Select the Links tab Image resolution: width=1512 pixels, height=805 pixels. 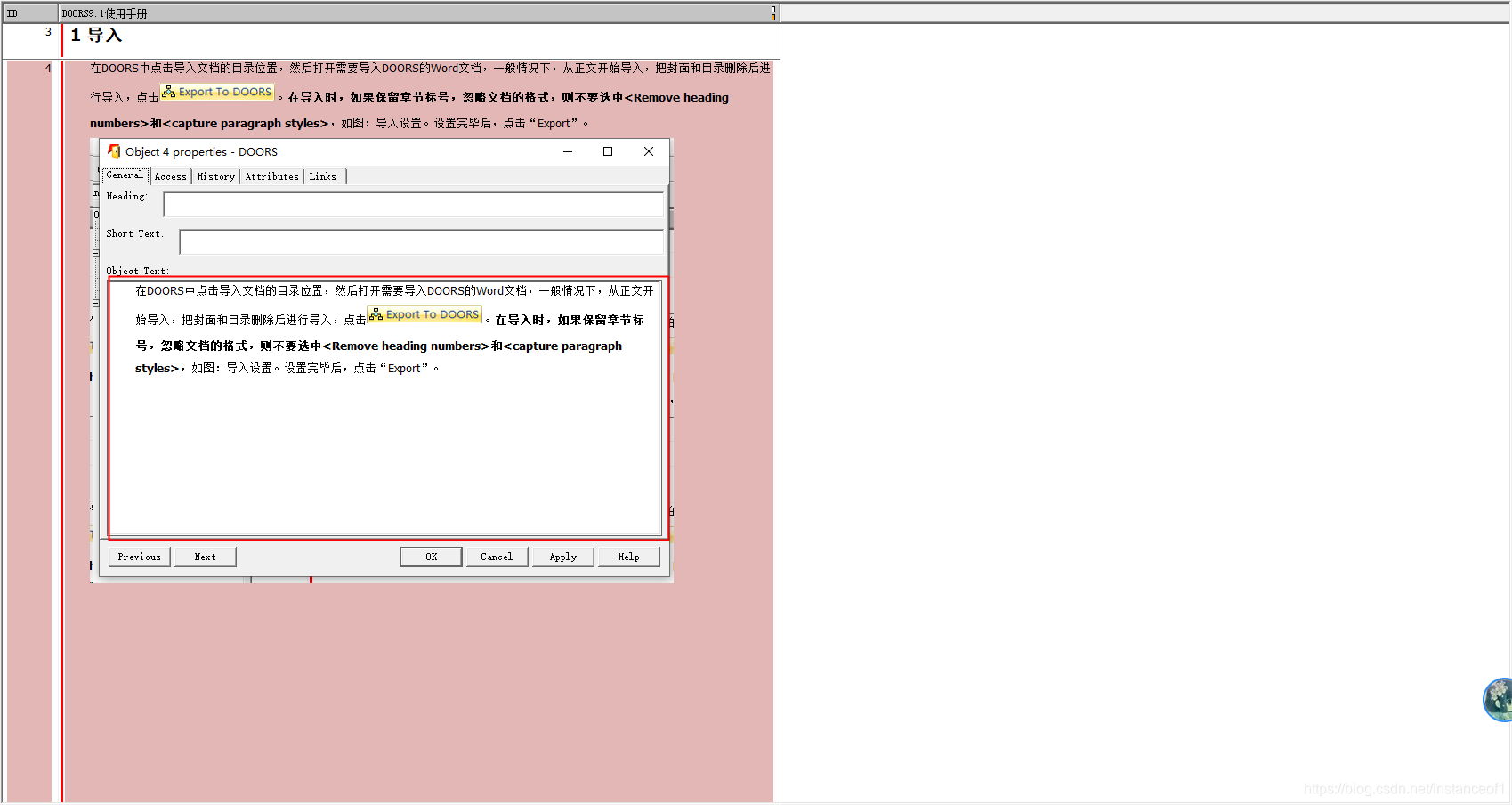click(323, 176)
